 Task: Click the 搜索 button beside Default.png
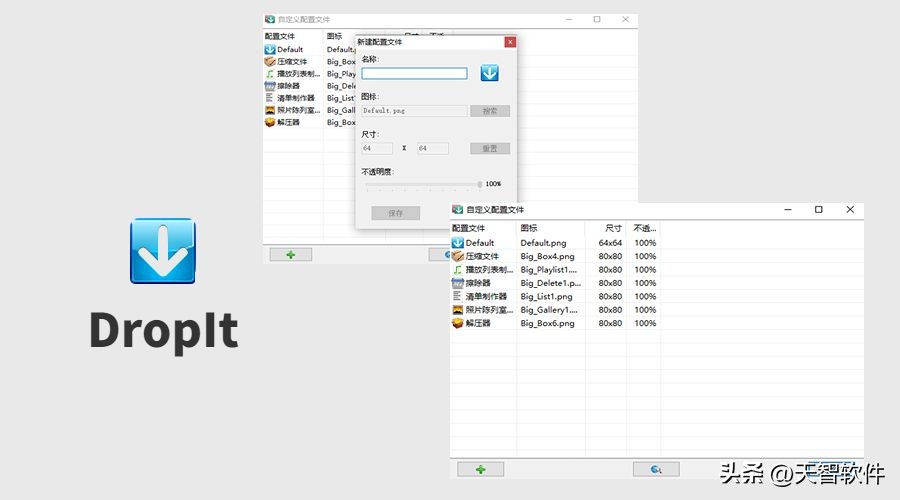coord(490,111)
